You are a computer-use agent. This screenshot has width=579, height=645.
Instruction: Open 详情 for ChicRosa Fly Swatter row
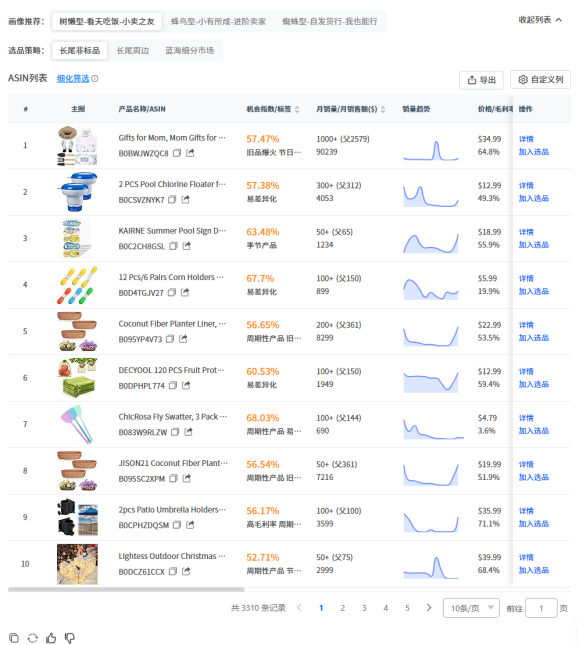(526, 418)
